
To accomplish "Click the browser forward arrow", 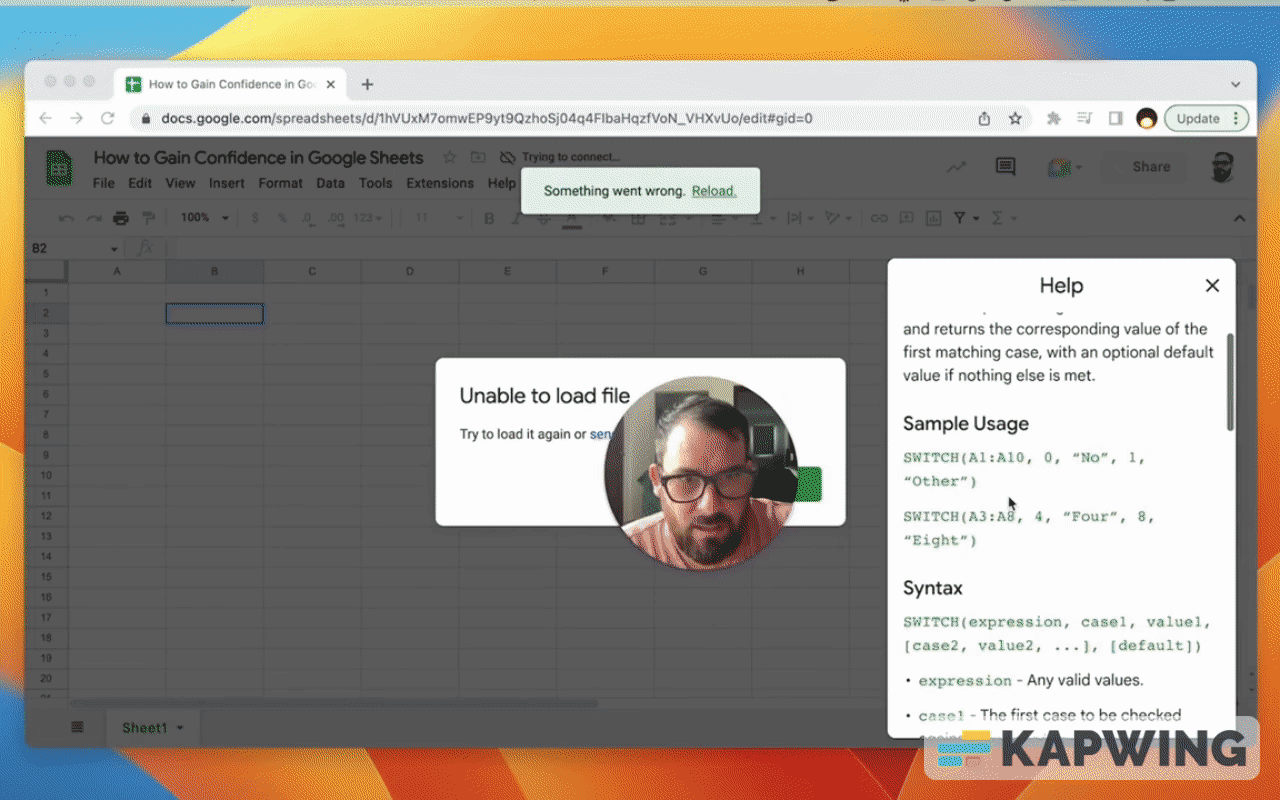I will pyautogui.click(x=77, y=118).
